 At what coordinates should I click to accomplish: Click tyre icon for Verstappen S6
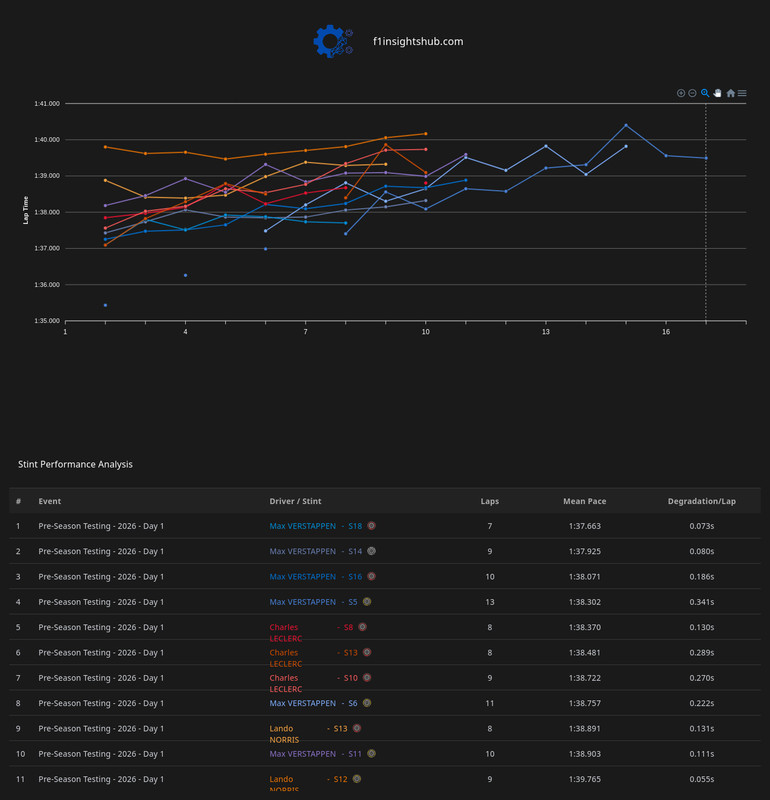[367, 703]
